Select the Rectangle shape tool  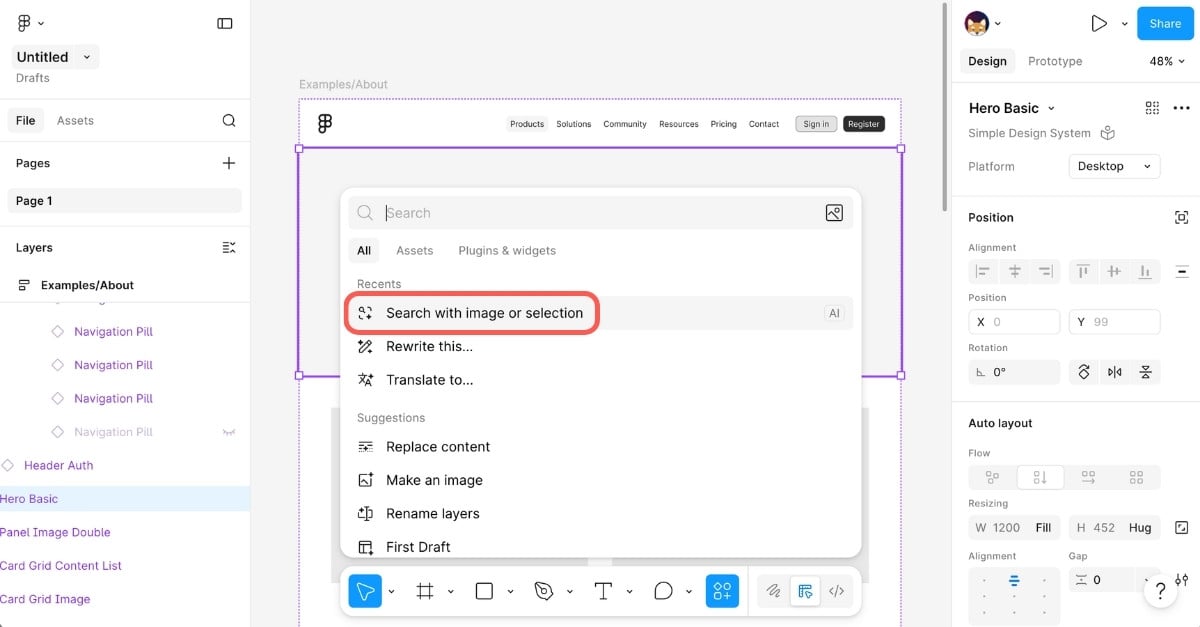484,591
